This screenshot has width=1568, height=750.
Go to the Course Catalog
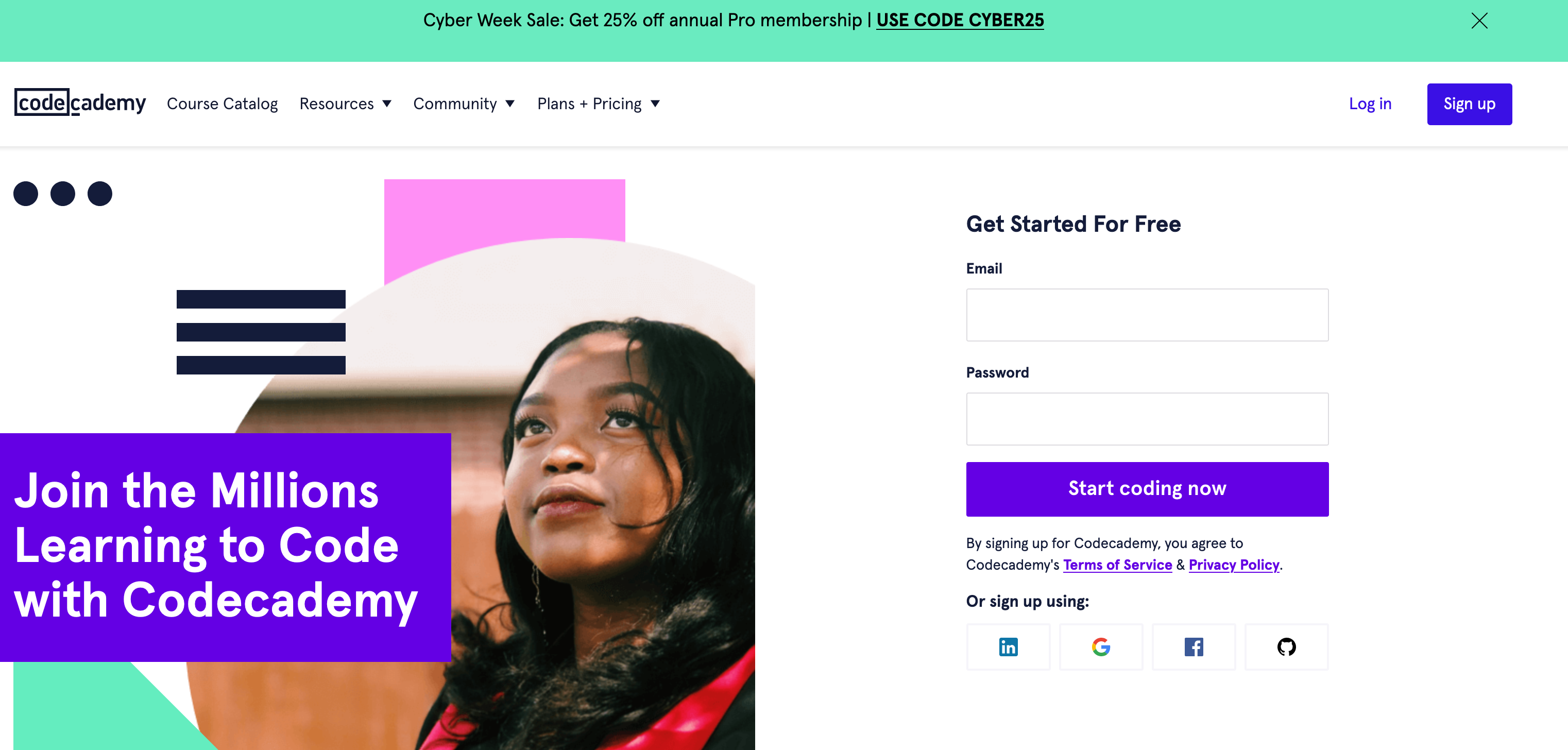pos(223,104)
